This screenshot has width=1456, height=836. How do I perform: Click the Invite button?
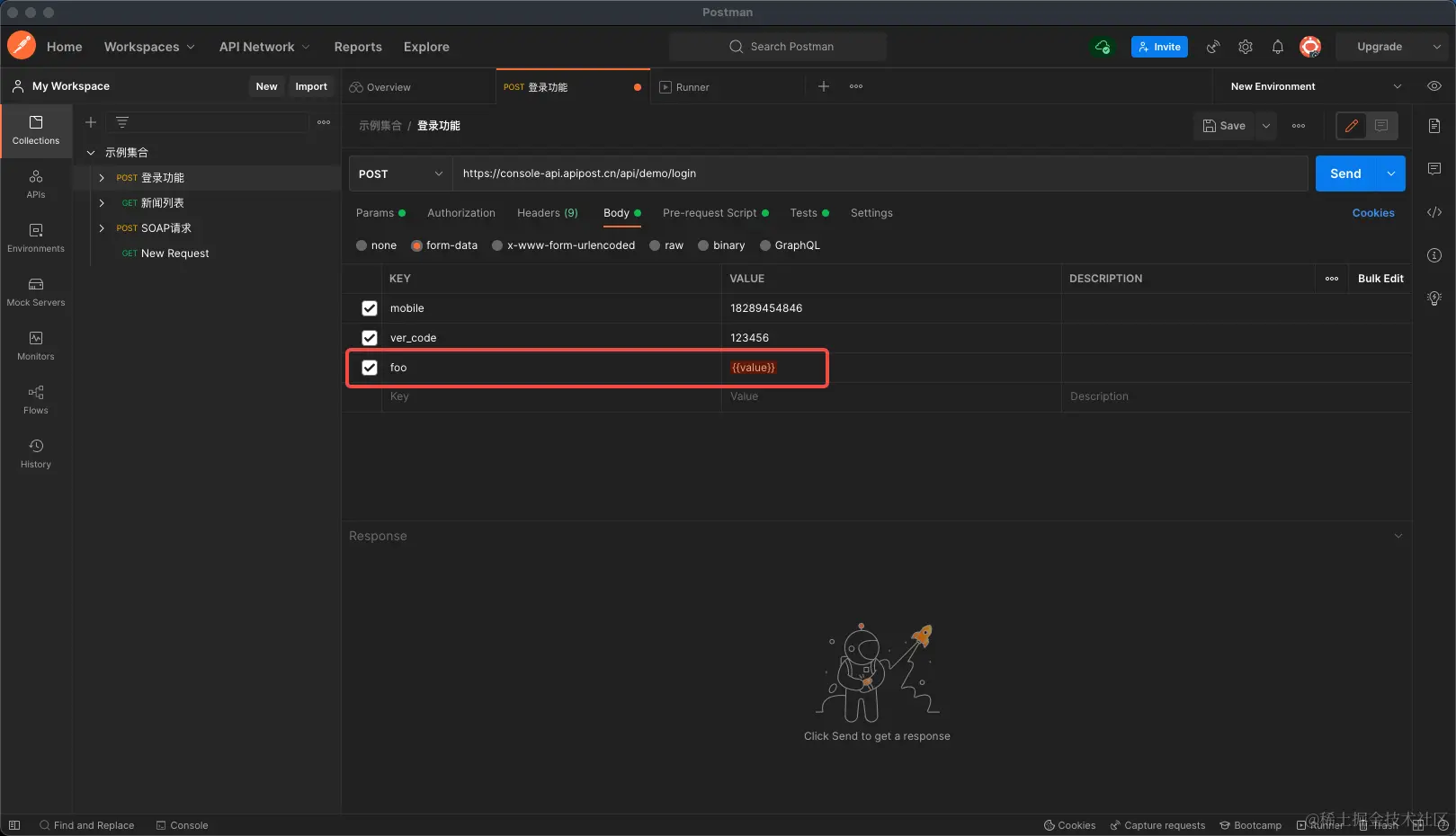(1159, 47)
